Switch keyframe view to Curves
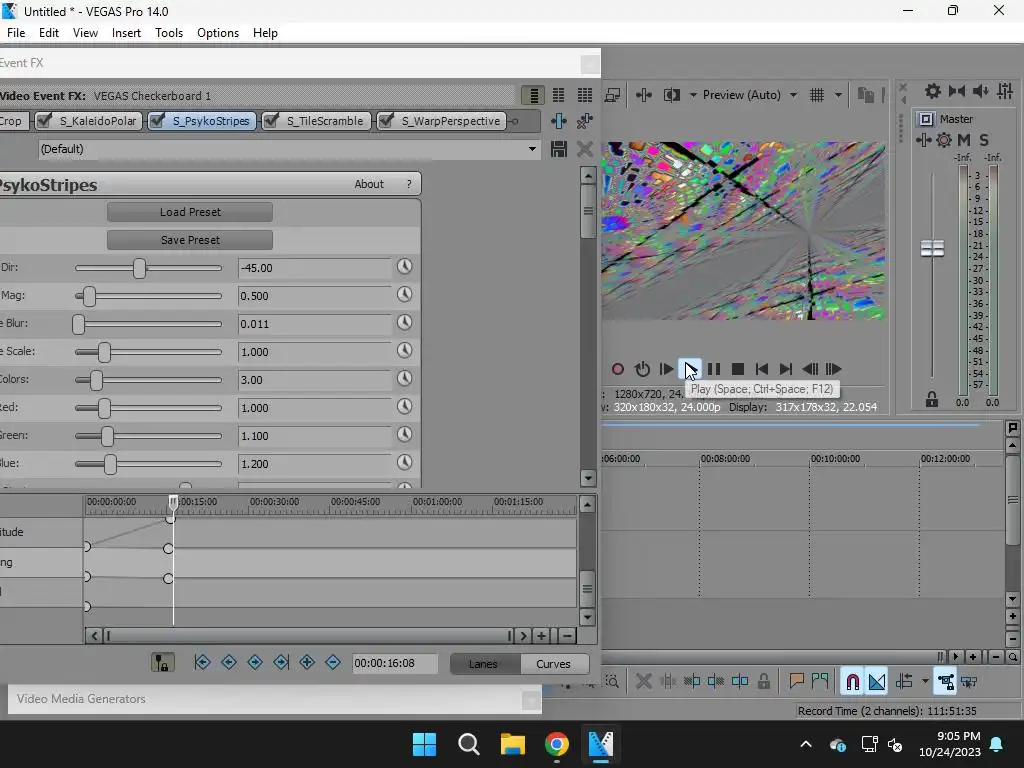The width and height of the screenshot is (1024, 768). tap(553, 664)
